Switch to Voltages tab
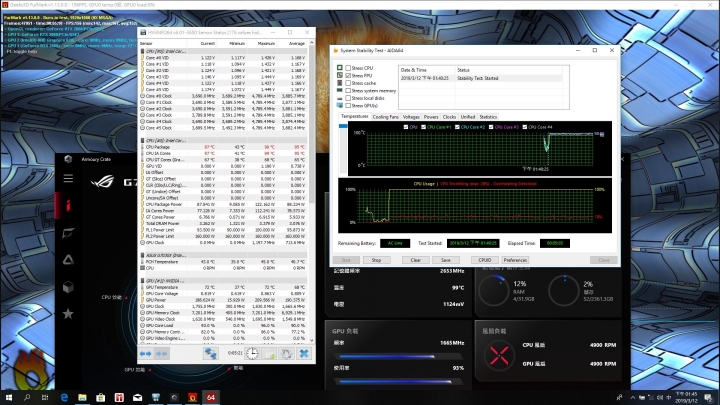This screenshot has height=405, width=720. (x=411, y=117)
